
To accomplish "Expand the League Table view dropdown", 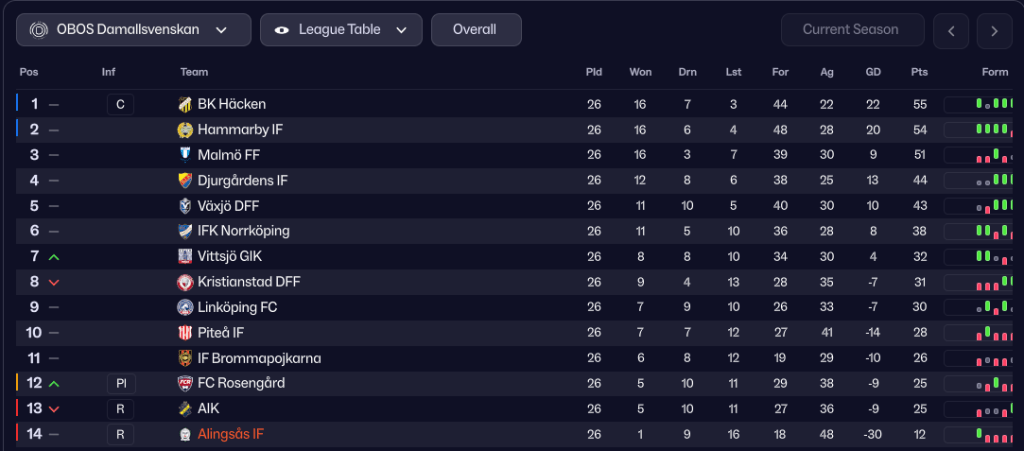I will tap(340, 30).
